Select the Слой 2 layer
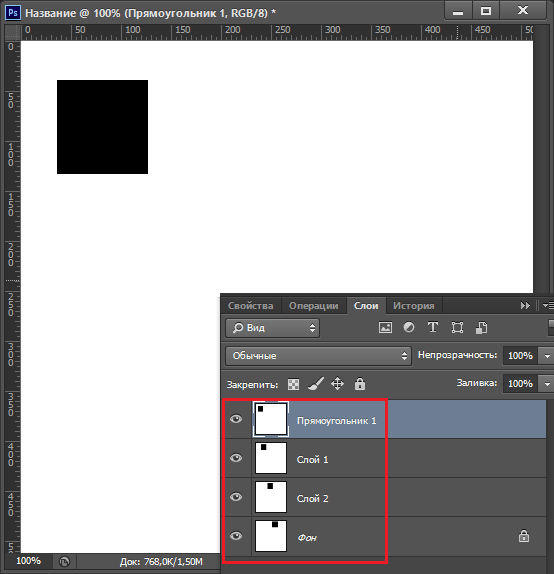554x574 pixels. 384,497
